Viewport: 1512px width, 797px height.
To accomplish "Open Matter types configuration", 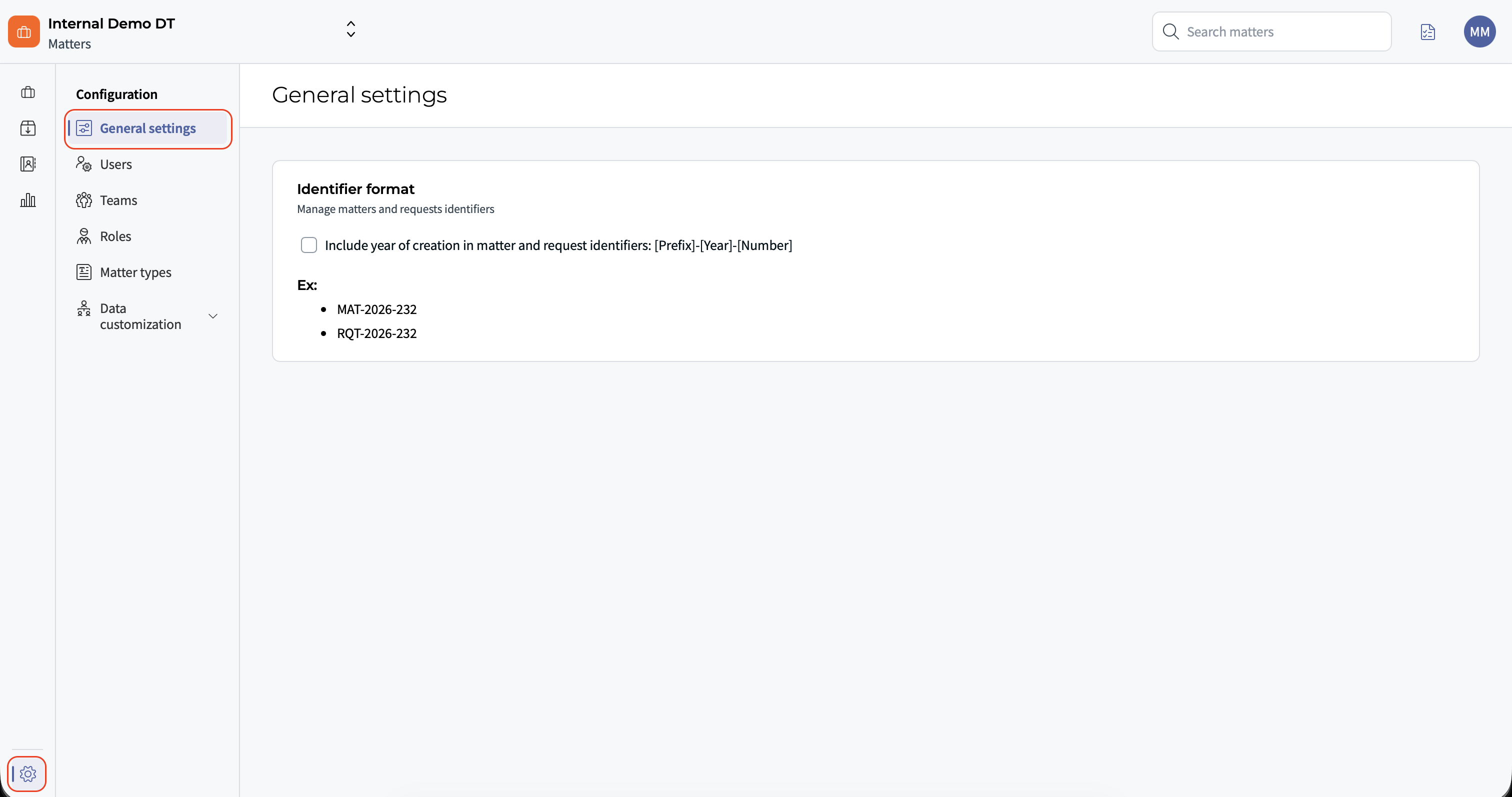I will (x=135, y=272).
